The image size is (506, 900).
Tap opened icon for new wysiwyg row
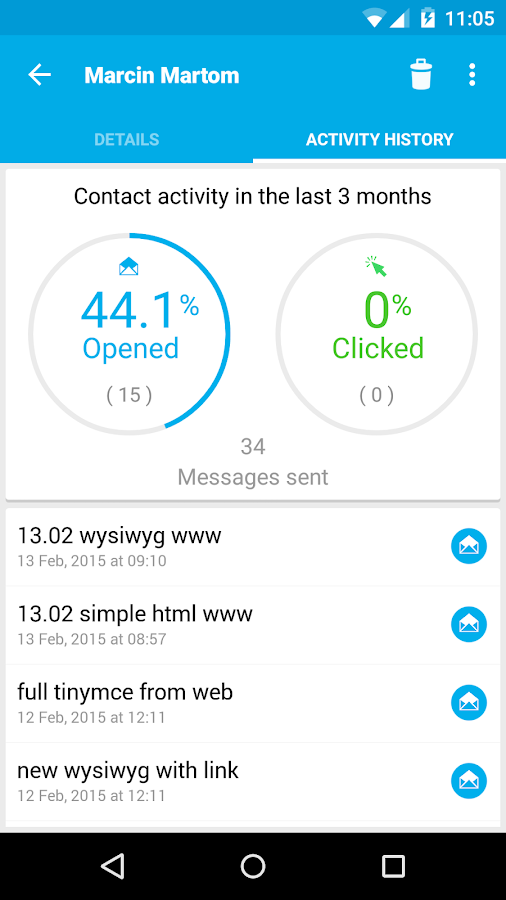point(469,781)
